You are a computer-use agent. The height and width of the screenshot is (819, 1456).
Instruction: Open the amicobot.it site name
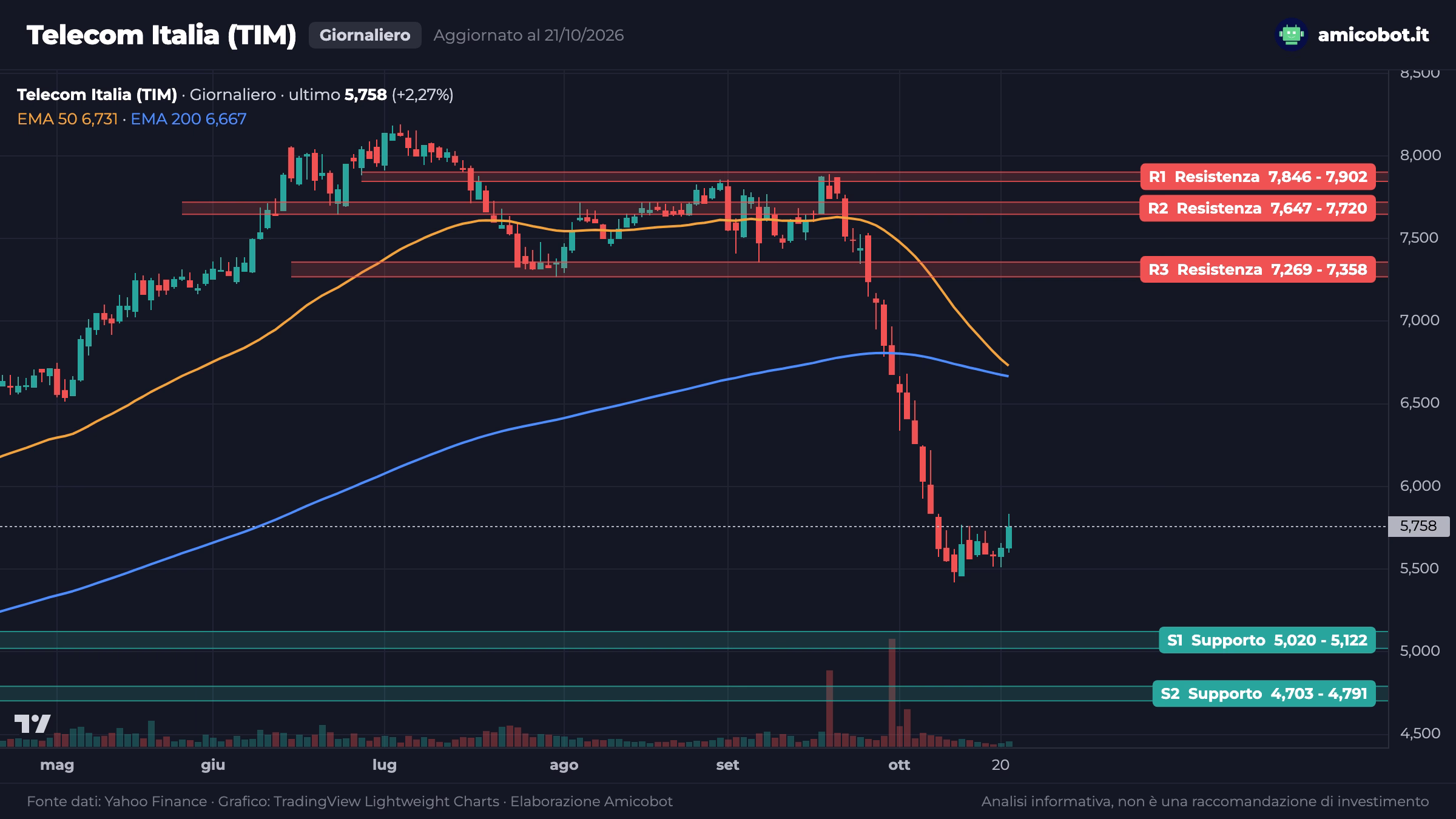[1373, 35]
